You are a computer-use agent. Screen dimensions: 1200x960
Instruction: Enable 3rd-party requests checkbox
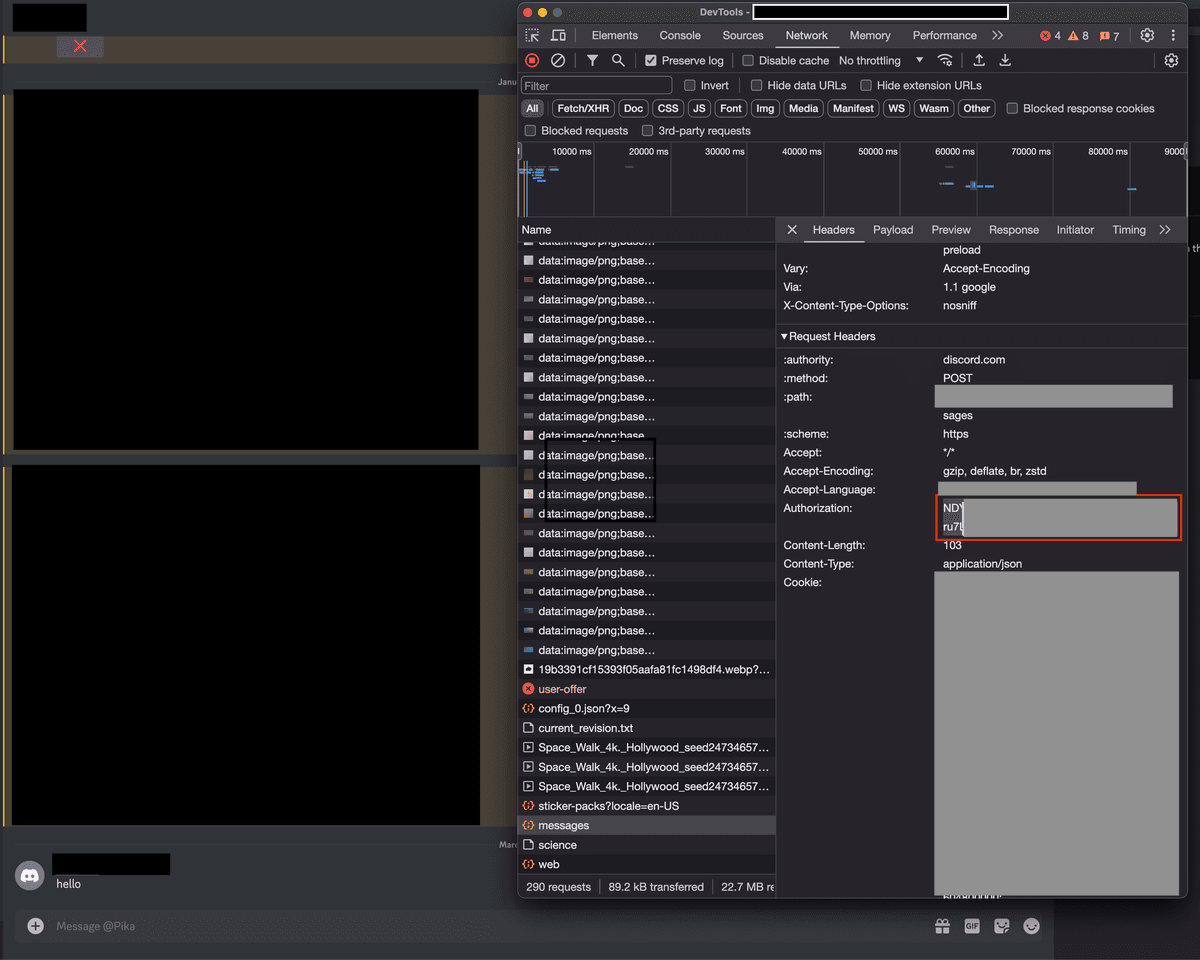[647, 131]
